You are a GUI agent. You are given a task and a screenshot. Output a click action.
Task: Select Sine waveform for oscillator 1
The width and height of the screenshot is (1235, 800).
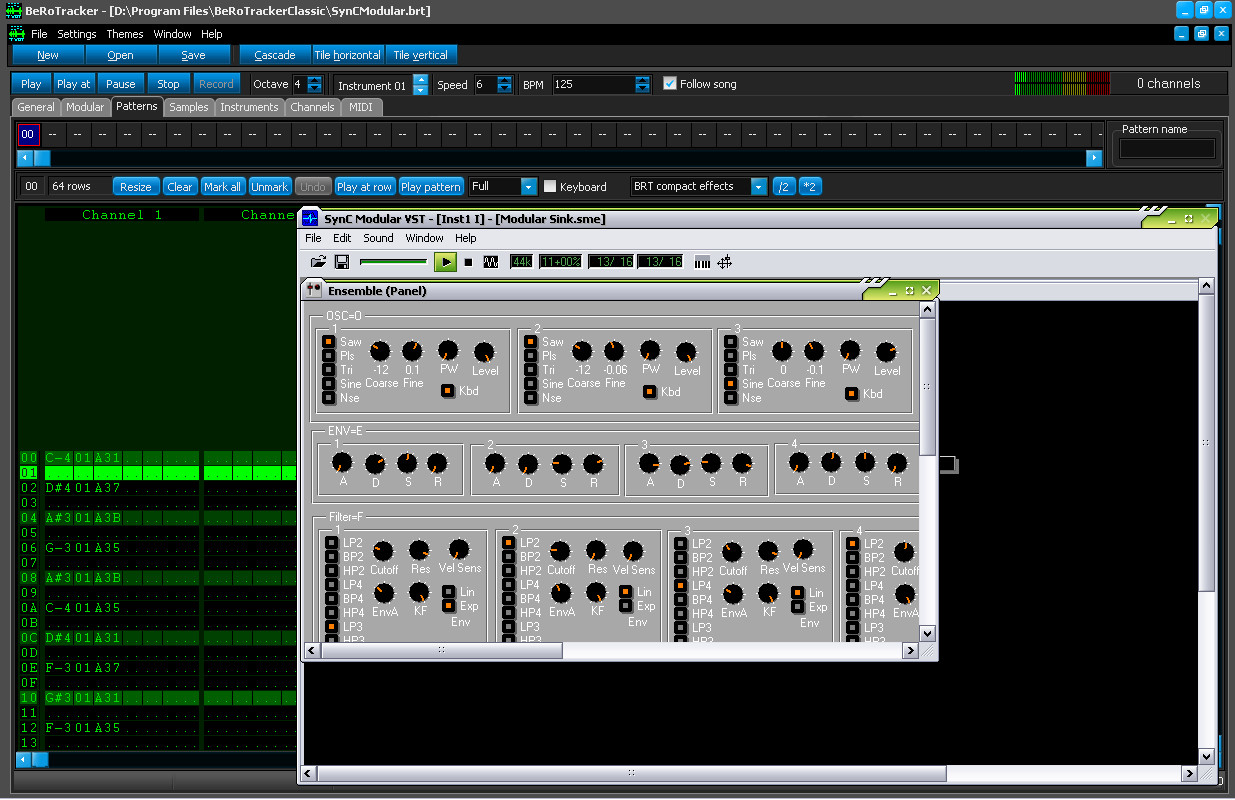(328, 384)
